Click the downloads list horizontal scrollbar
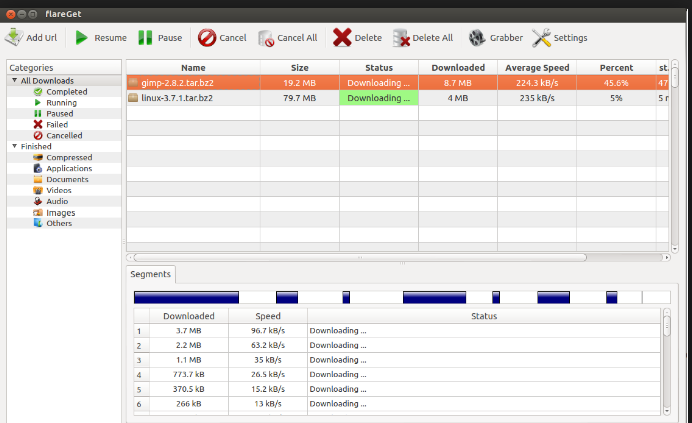Viewport: 692px width, 423px height. (360, 257)
